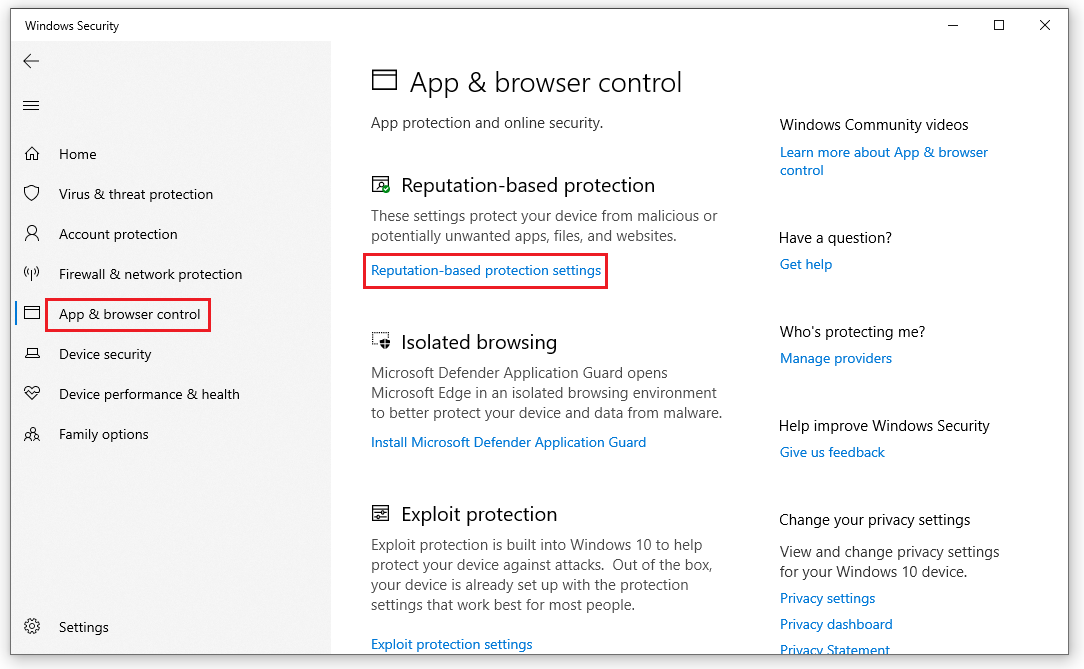This screenshot has height=669, width=1084.
Task: Click the Reputation-based protection icon with green checkmark
Action: tap(381, 184)
